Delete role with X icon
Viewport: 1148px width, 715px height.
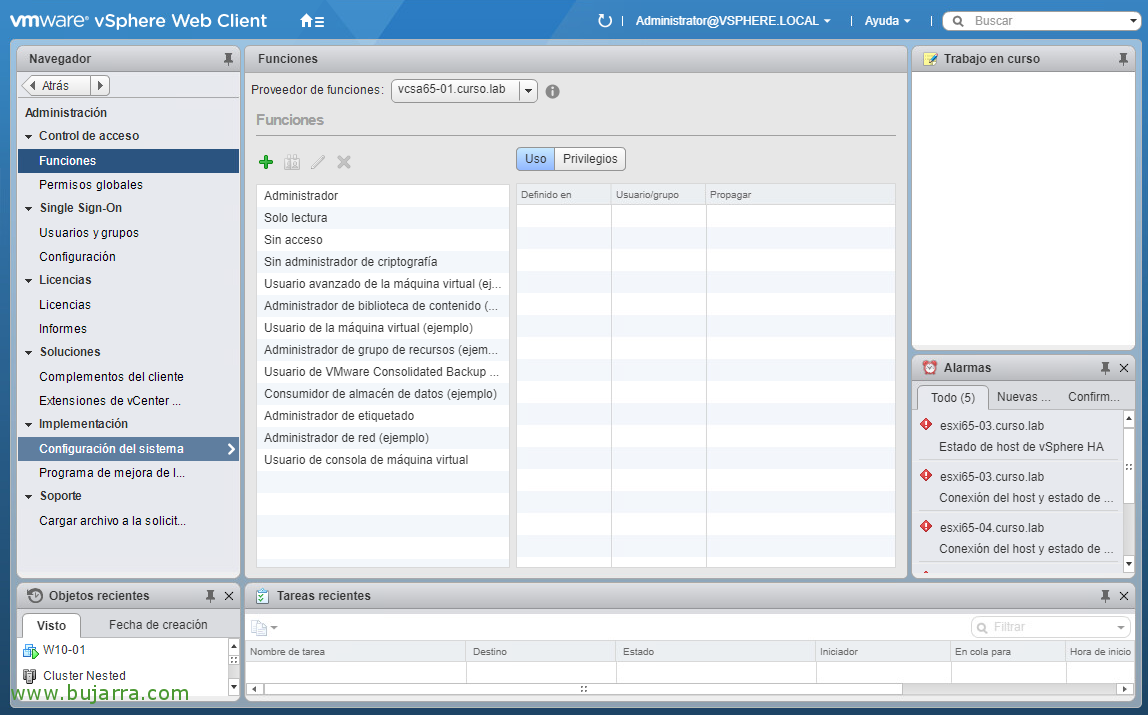(344, 162)
